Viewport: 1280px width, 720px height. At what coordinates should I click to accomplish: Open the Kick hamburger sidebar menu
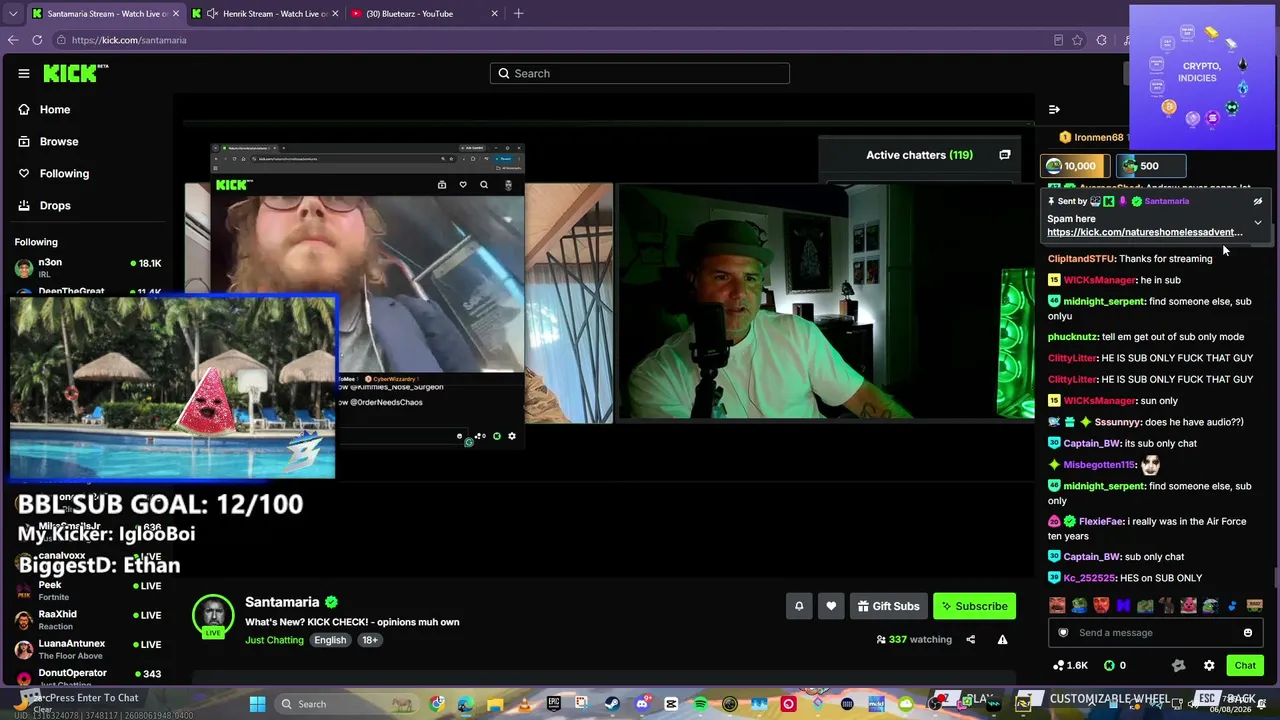coord(24,73)
